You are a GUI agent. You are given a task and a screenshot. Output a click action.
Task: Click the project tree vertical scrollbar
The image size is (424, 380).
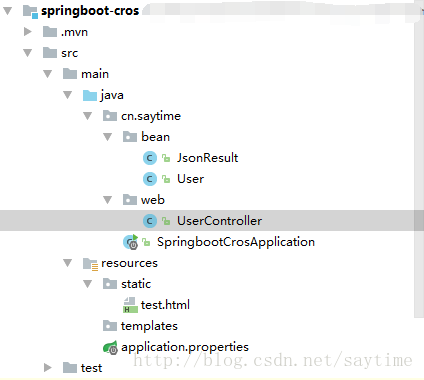click(x=419, y=160)
